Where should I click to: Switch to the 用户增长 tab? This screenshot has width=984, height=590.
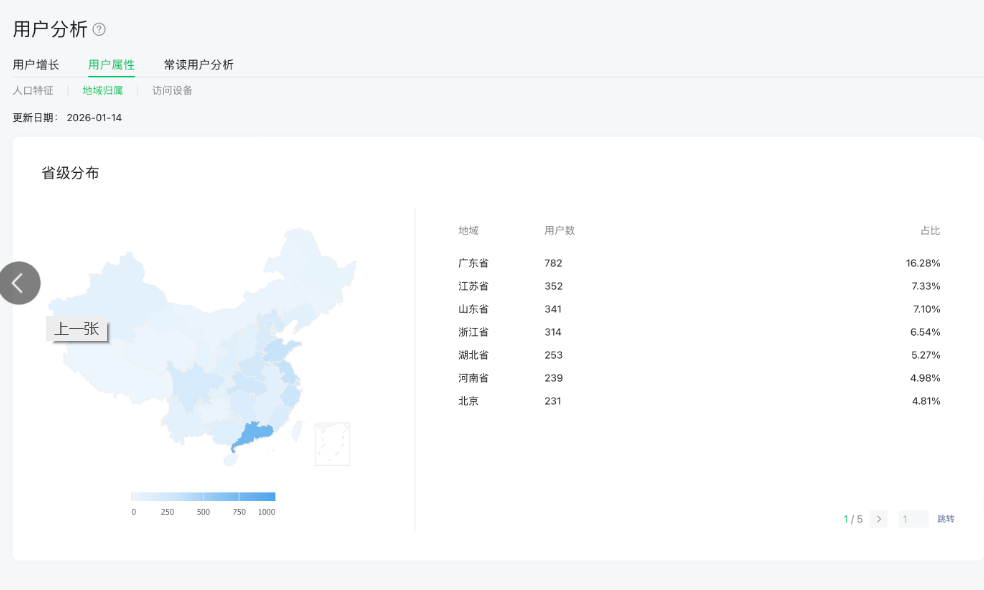(36, 65)
